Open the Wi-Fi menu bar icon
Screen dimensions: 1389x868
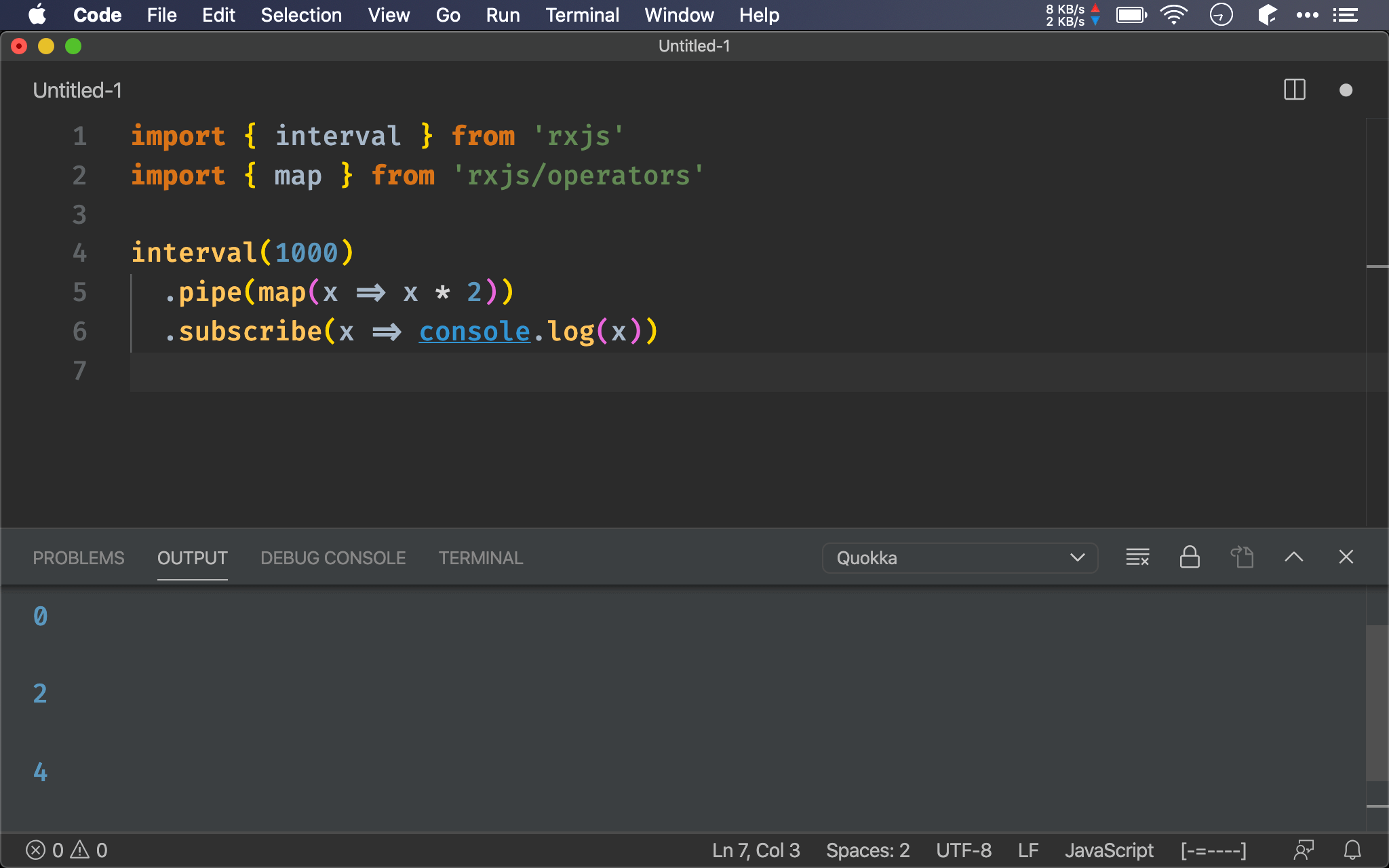pos(1173,15)
